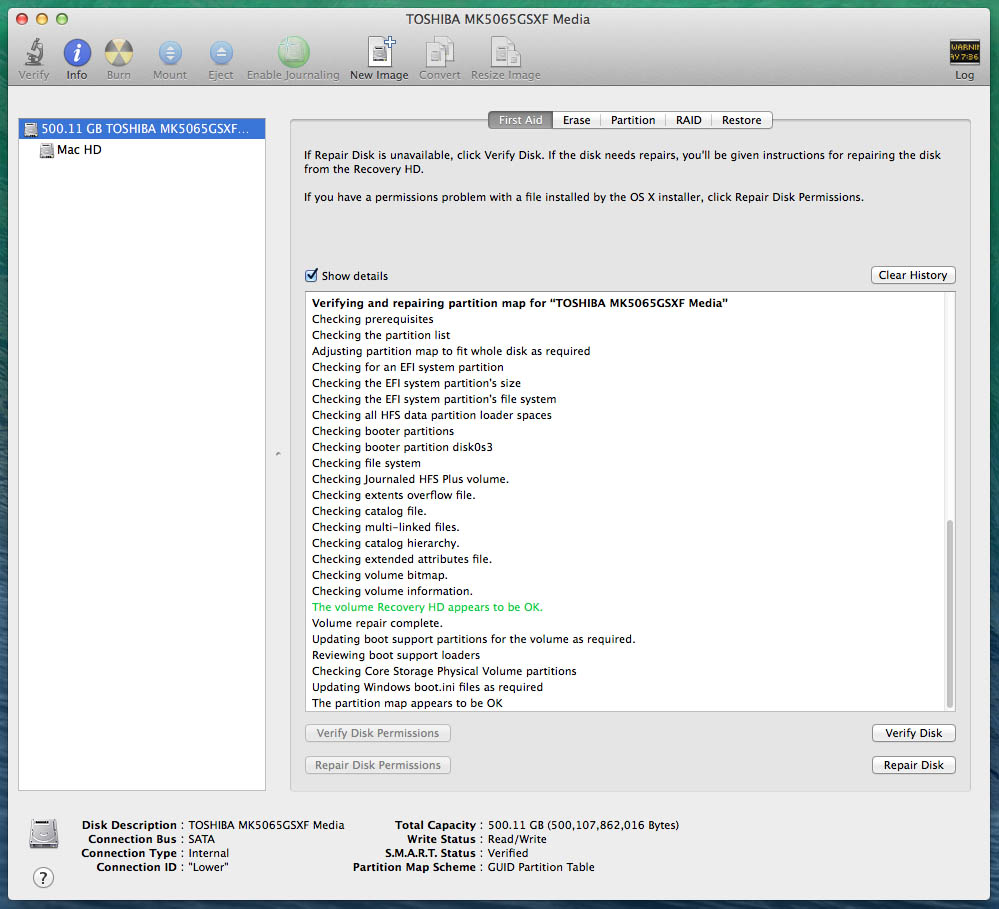This screenshot has width=999, height=909.
Task: Click the Total Capacity '500.11 GB' value
Action: [x=583, y=825]
